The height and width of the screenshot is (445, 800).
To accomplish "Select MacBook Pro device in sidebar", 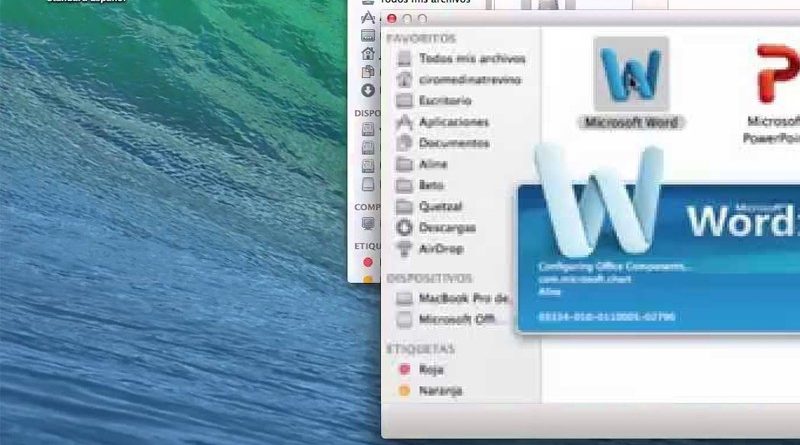I will pyautogui.click(x=464, y=299).
